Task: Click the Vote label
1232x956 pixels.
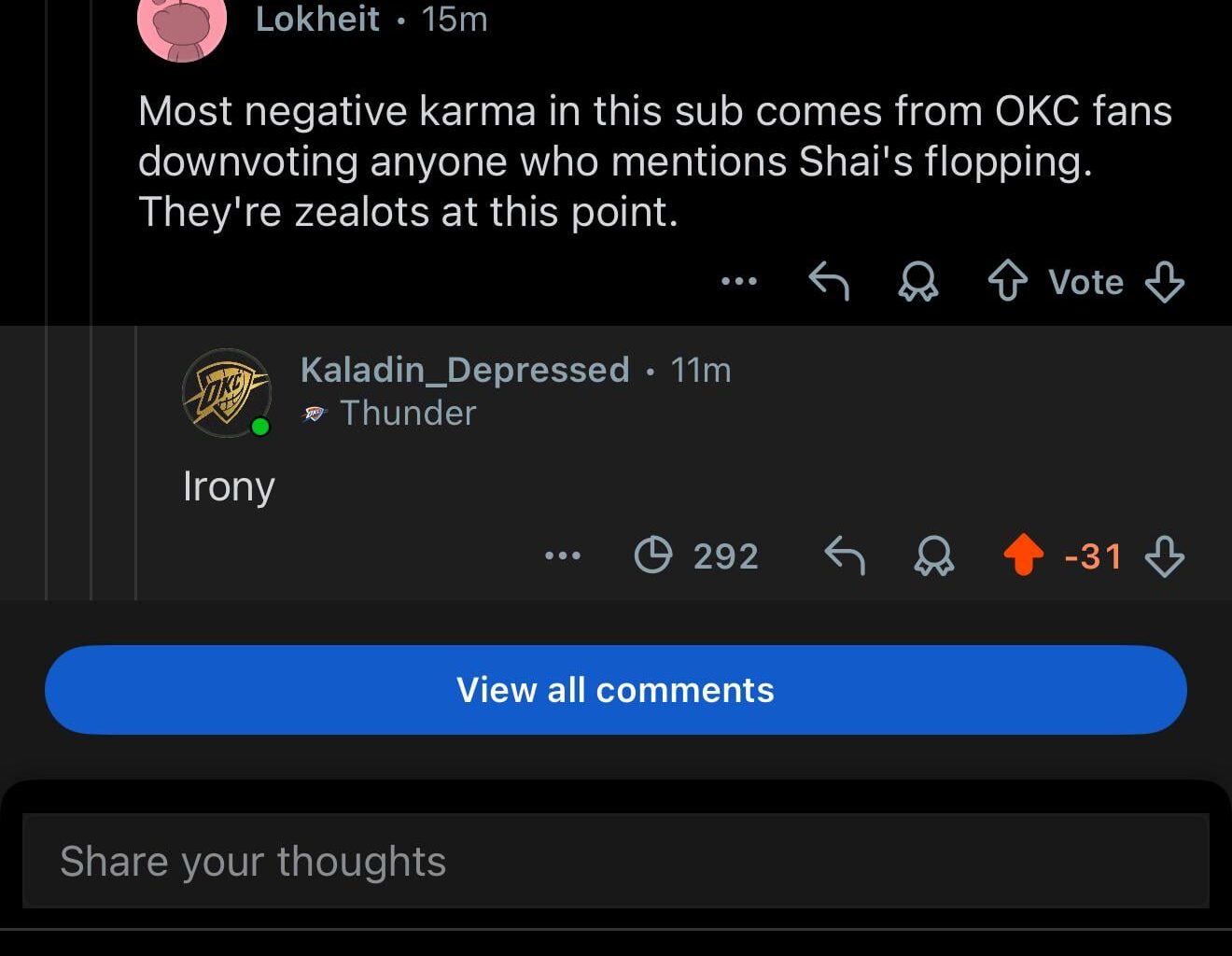Action: point(1085,281)
